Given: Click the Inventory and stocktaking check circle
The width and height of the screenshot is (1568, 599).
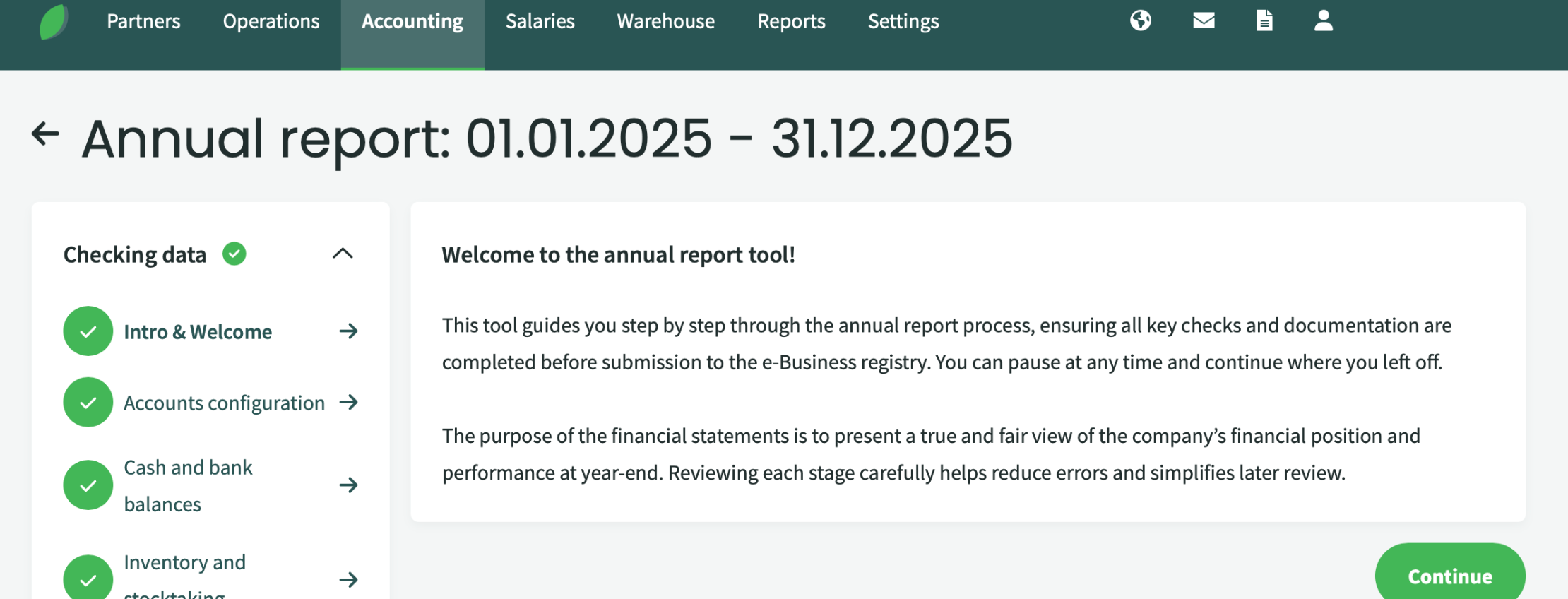Looking at the screenshot, I should [88, 578].
